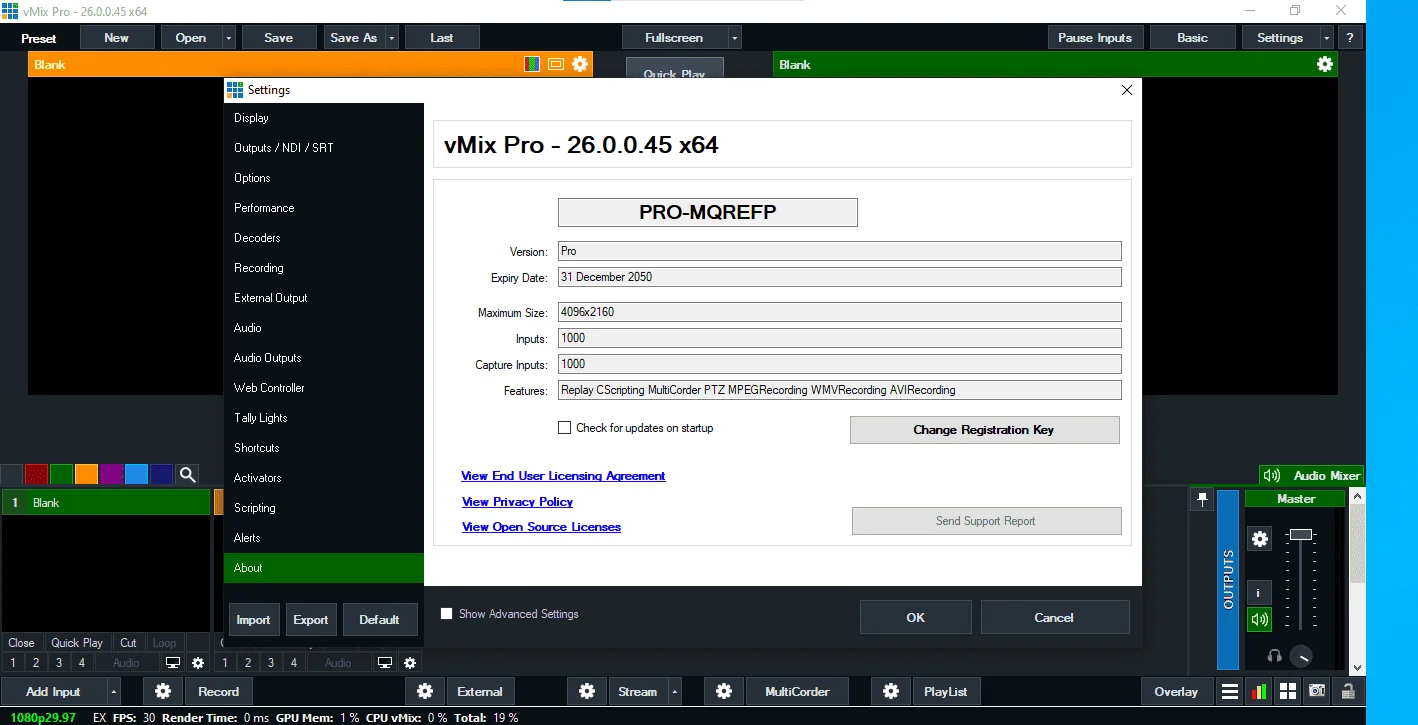This screenshot has width=1418, height=725.
Task: Open gear icon under second input
Action: pos(410,662)
